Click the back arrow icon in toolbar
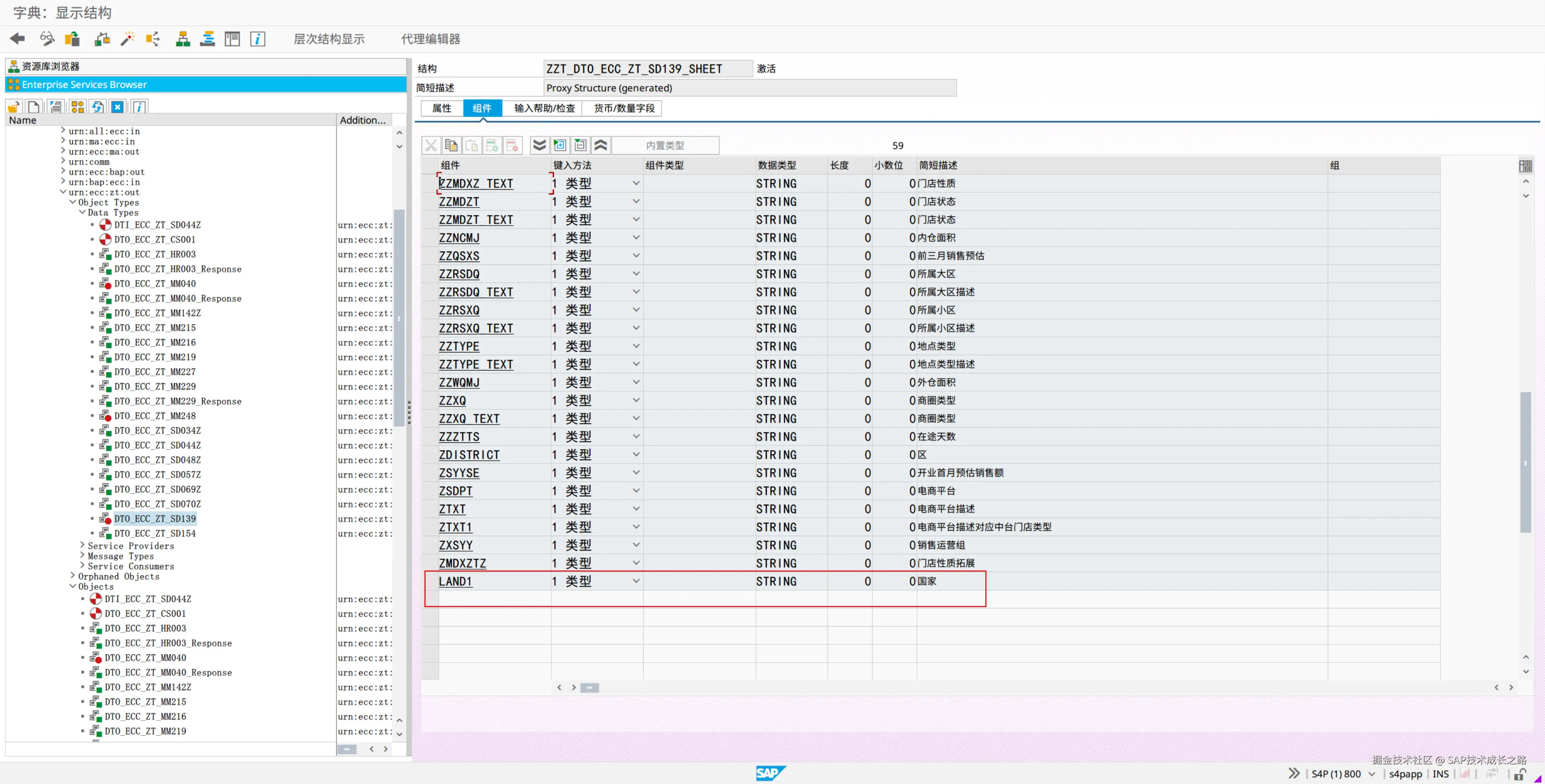 pyautogui.click(x=17, y=39)
